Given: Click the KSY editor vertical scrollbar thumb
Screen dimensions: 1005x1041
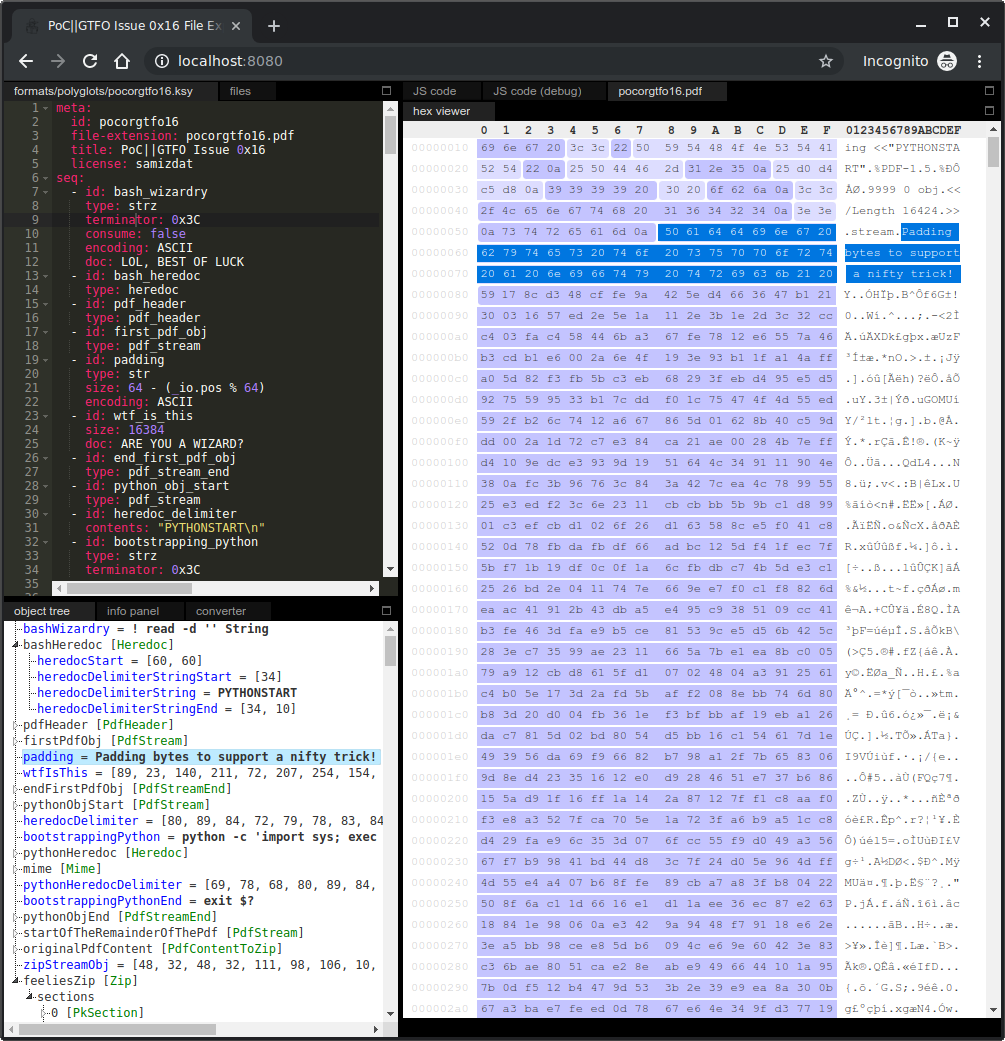Looking at the screenshot, I should (x=390, y=135).
